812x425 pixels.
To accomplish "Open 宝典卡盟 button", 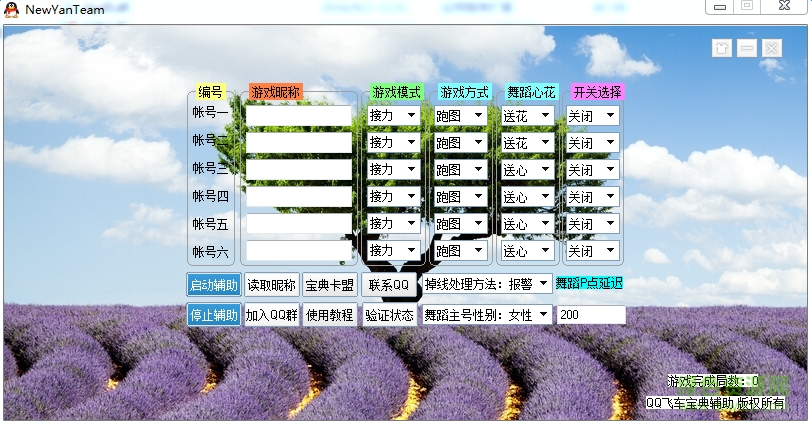I will coord(329,285).
